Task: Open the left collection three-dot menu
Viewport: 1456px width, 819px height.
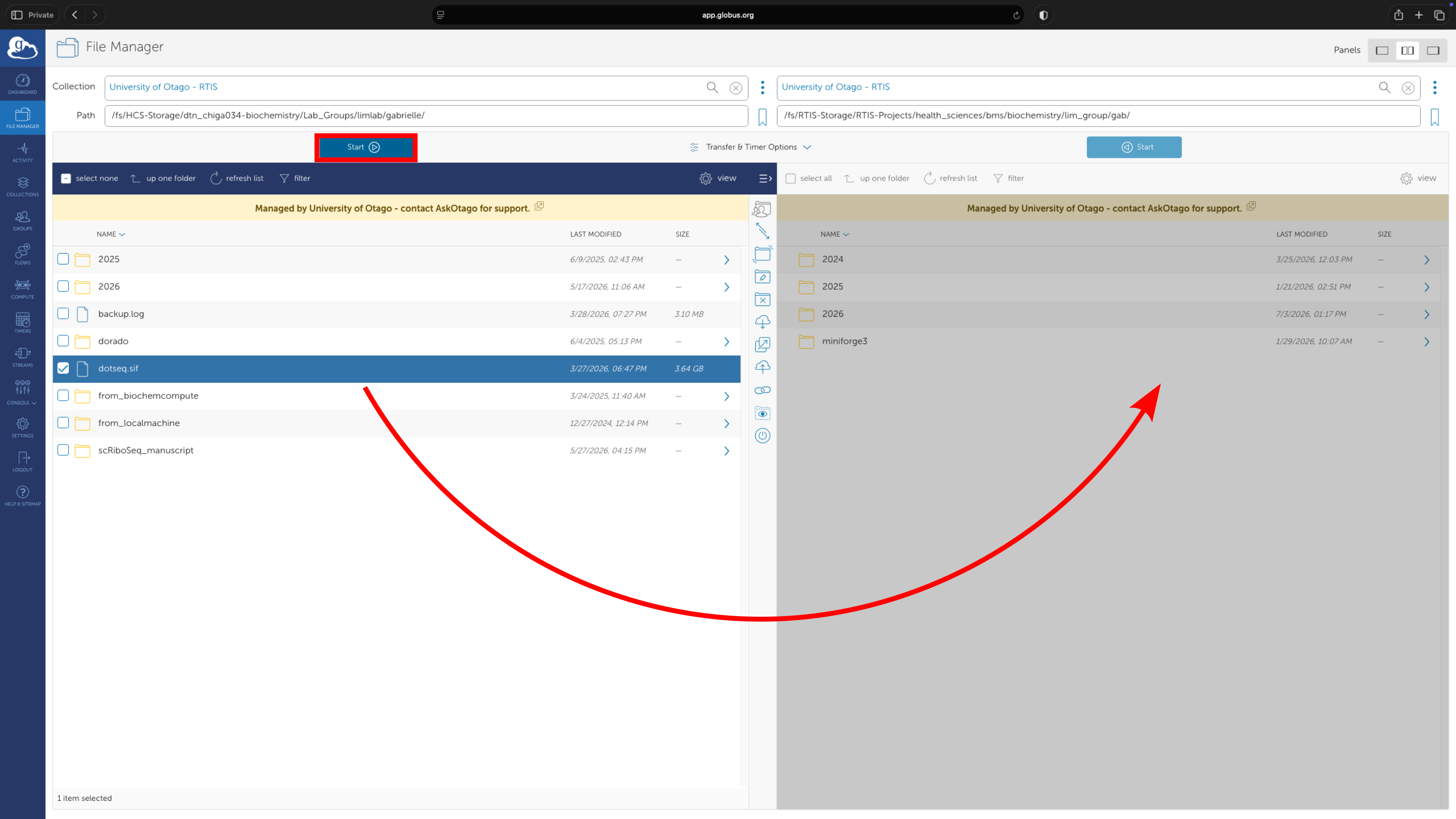Action: pyautogui.click(x=762, y=87)
